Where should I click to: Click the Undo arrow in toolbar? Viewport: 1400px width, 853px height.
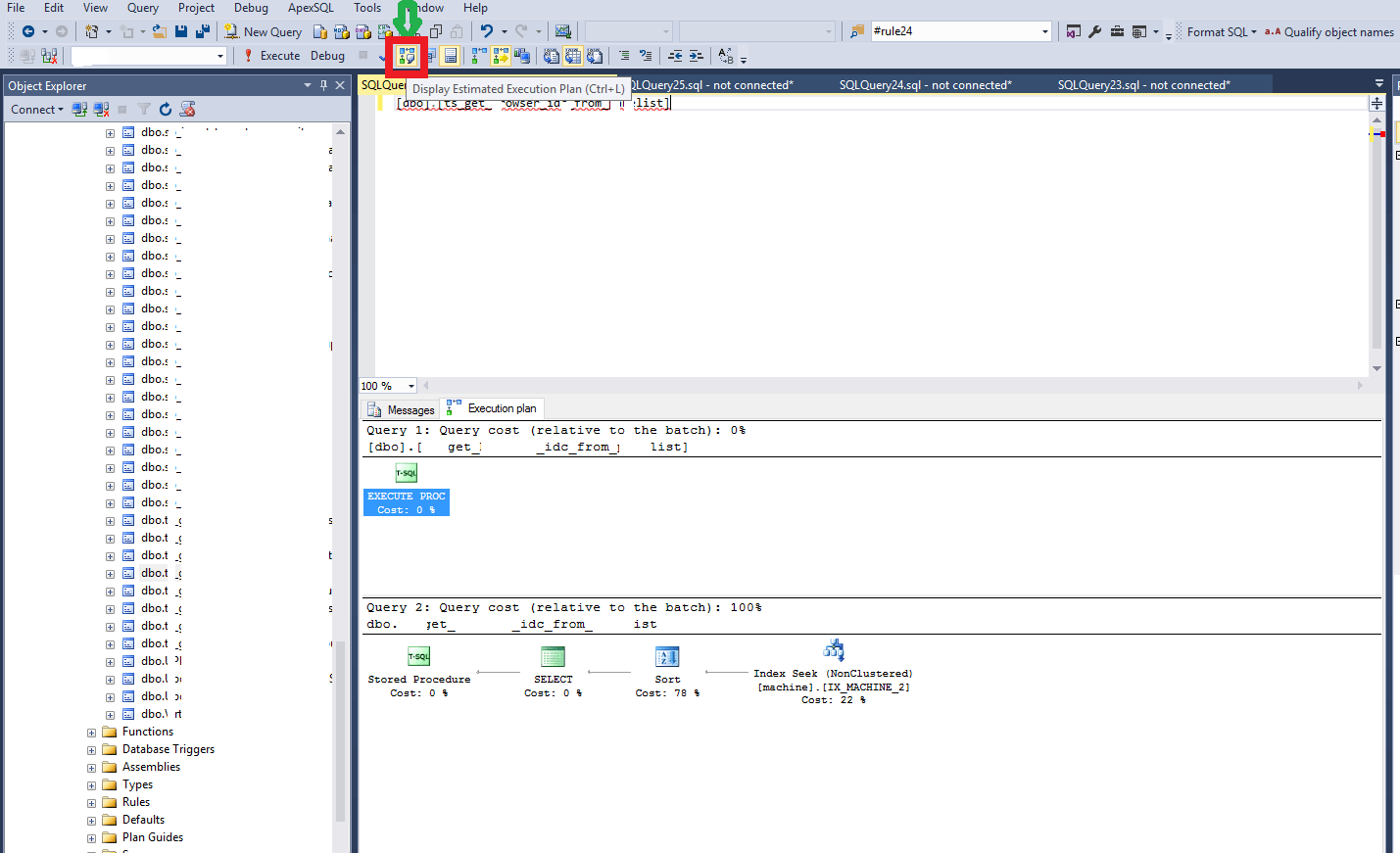(487, 32)
